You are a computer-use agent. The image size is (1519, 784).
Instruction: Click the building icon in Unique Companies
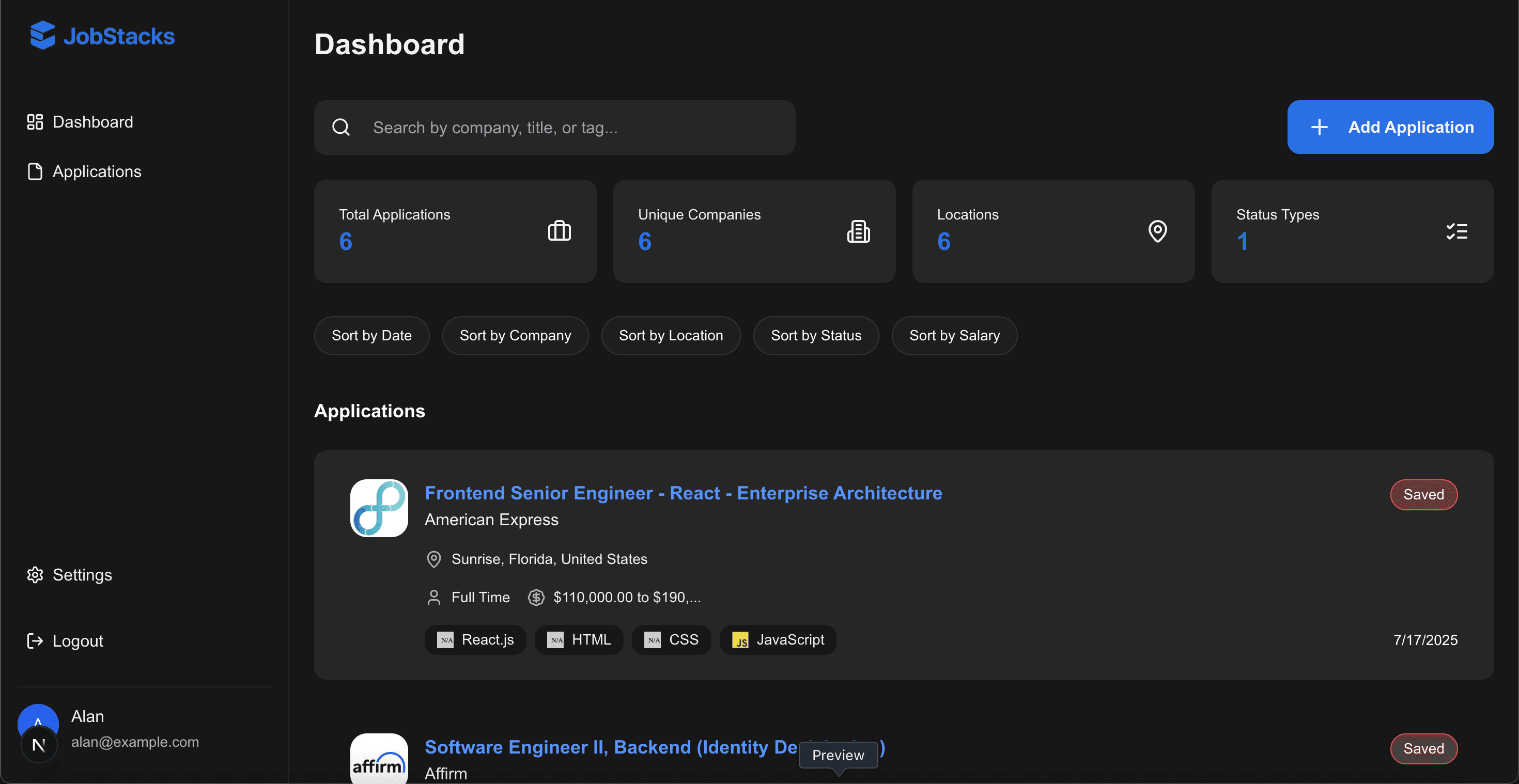coord(859,231)
